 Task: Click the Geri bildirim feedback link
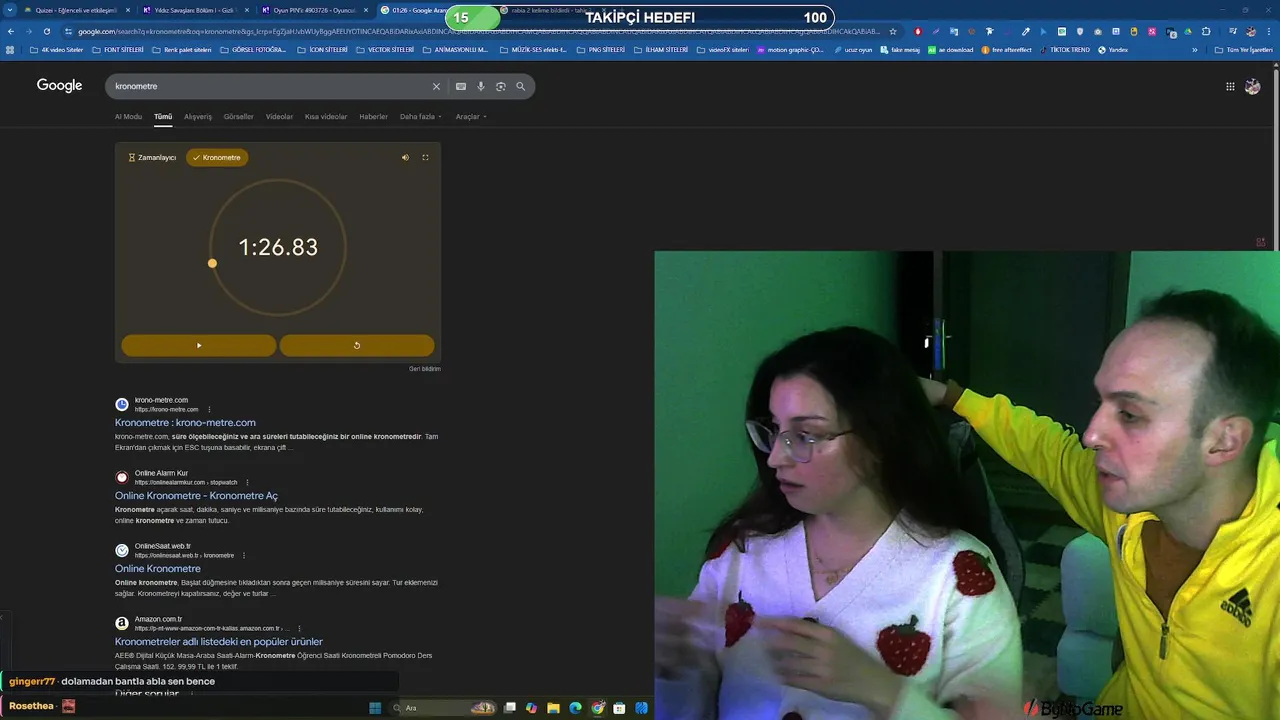click(x=424, y=369)
